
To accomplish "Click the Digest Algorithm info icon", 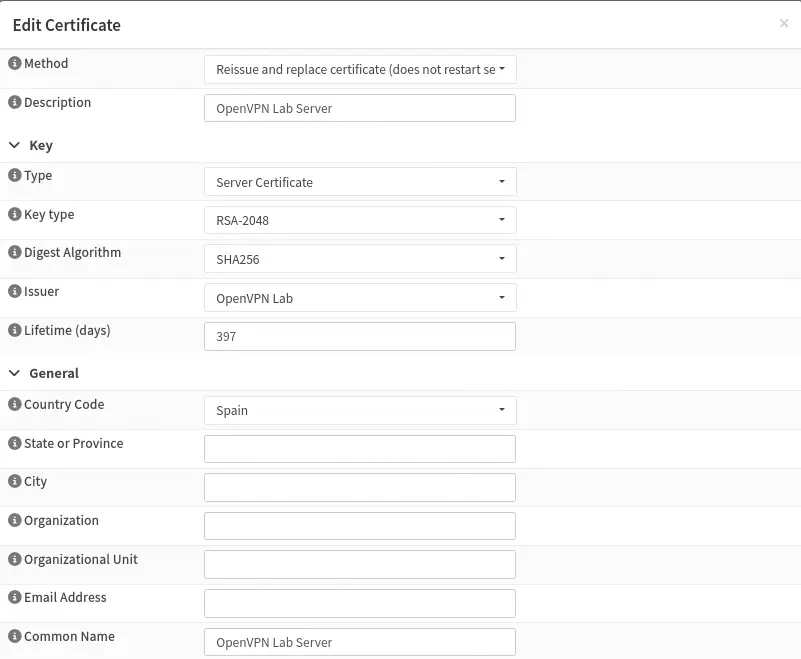I will [15, 253].
